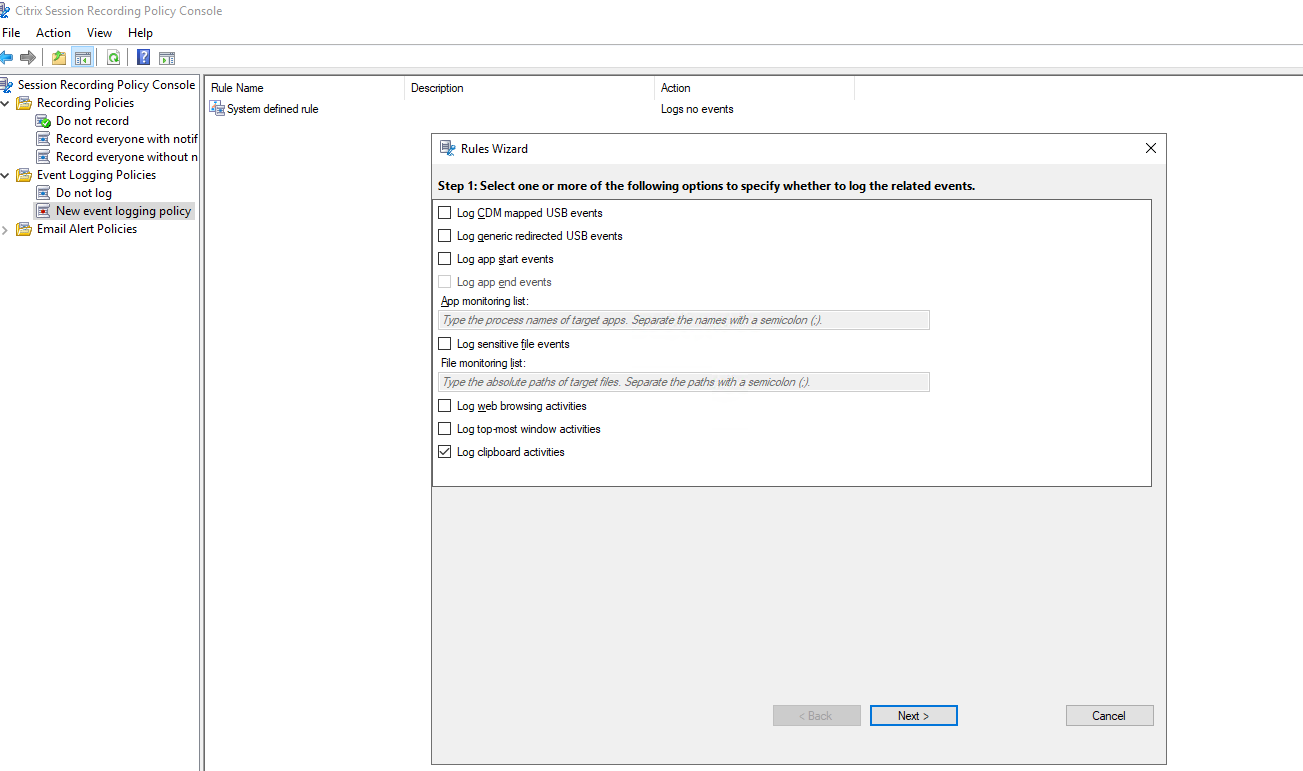Check Log web browsing activities
The height and width of the screenshot is (771, 1303).
click(445, 406)
